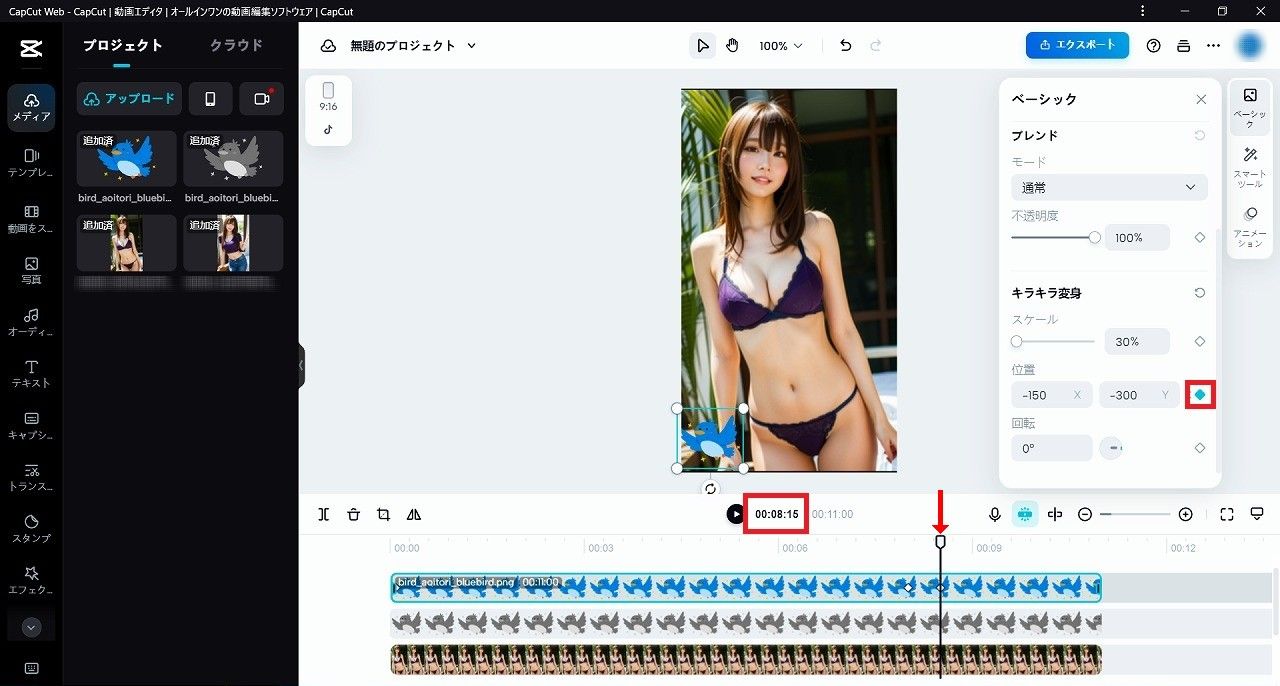This screenshot has height=686, width=1280.
Task: Toggle the opacity keyframe diamond
Action: (1200, 238)
